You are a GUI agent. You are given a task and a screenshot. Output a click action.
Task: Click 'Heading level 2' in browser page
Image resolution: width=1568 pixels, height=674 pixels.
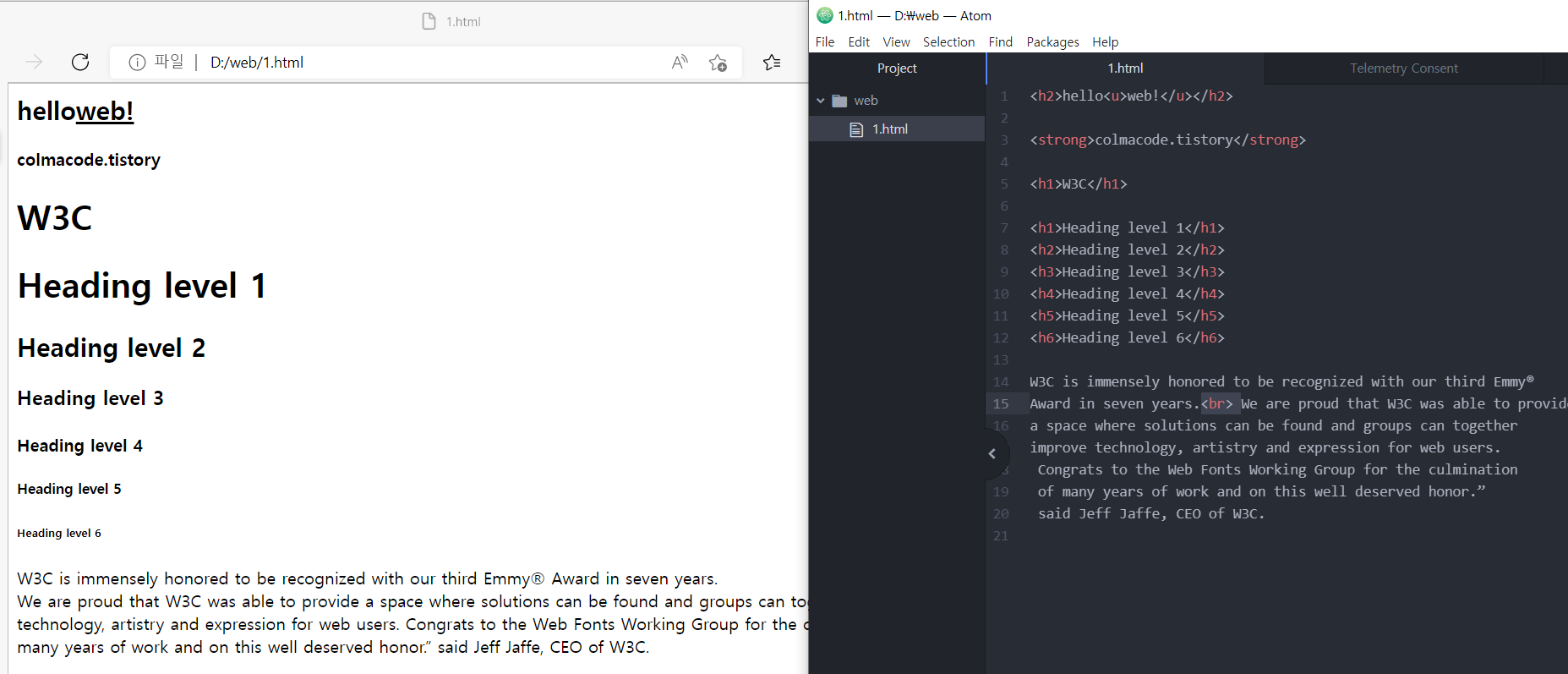pos(112,348)
